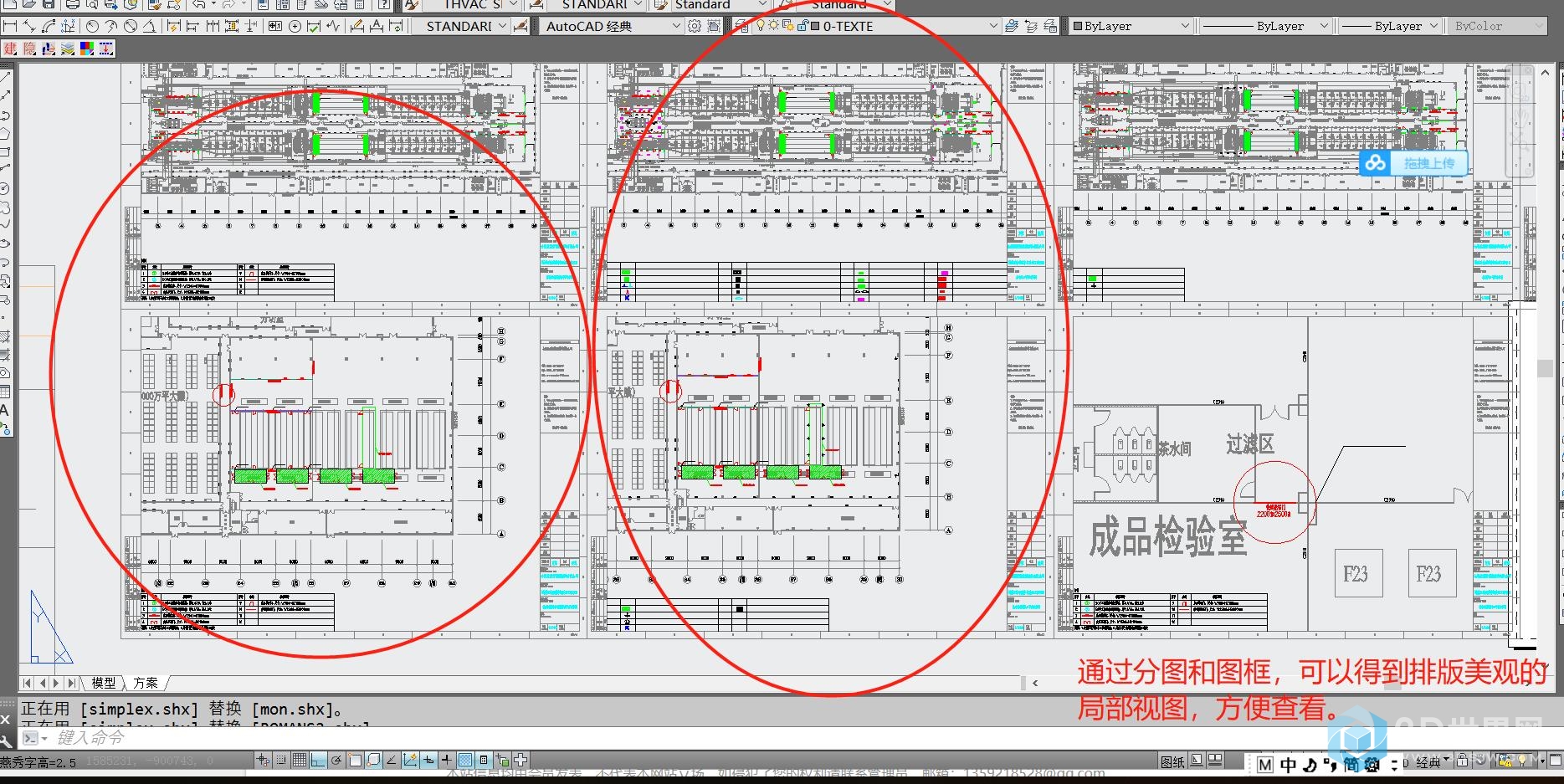Select the Tolerance tool

coord(275,26)
